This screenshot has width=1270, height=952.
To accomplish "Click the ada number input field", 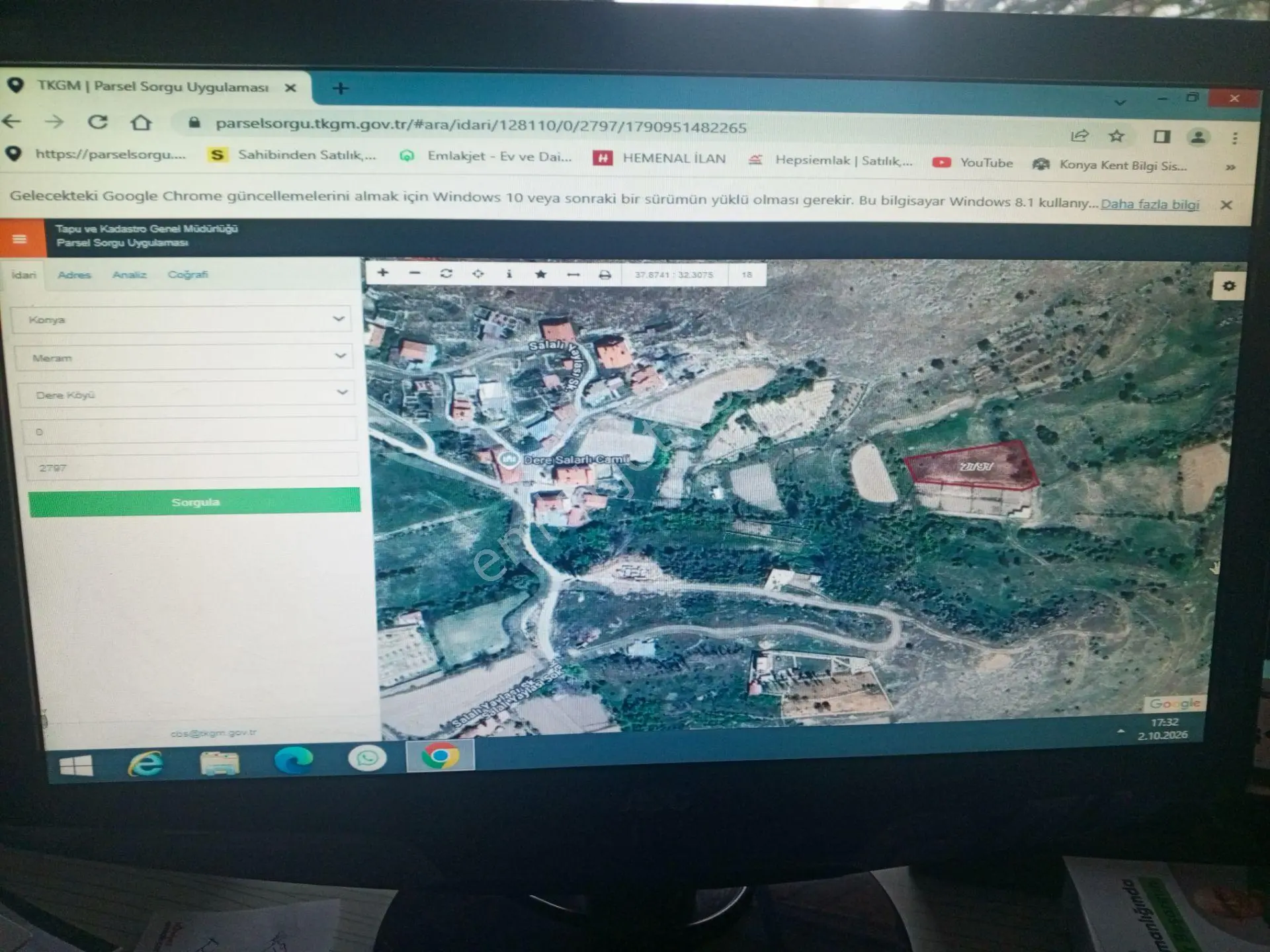I will [x=189, y=432].
